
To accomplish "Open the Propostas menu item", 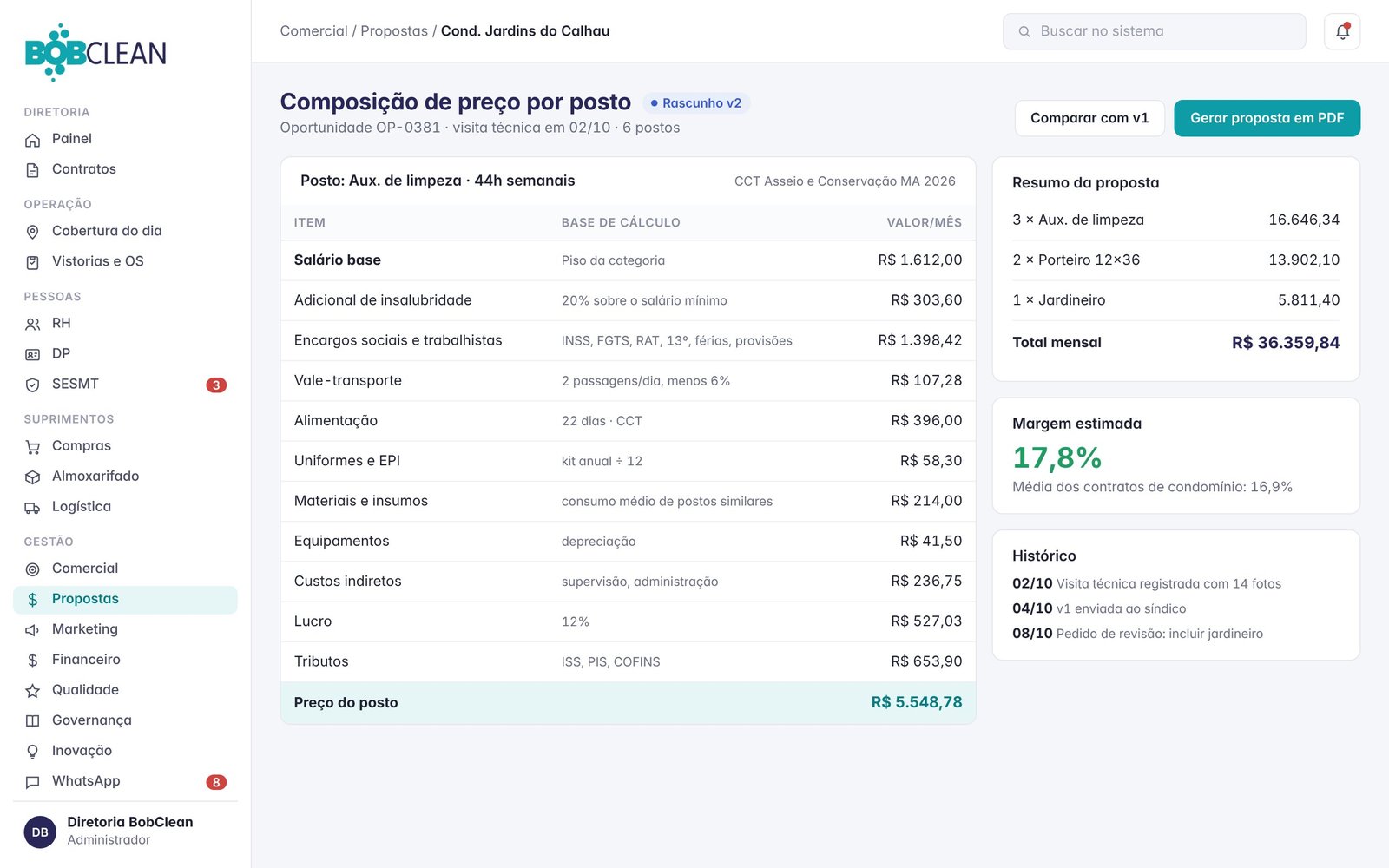I will (125, 599).
